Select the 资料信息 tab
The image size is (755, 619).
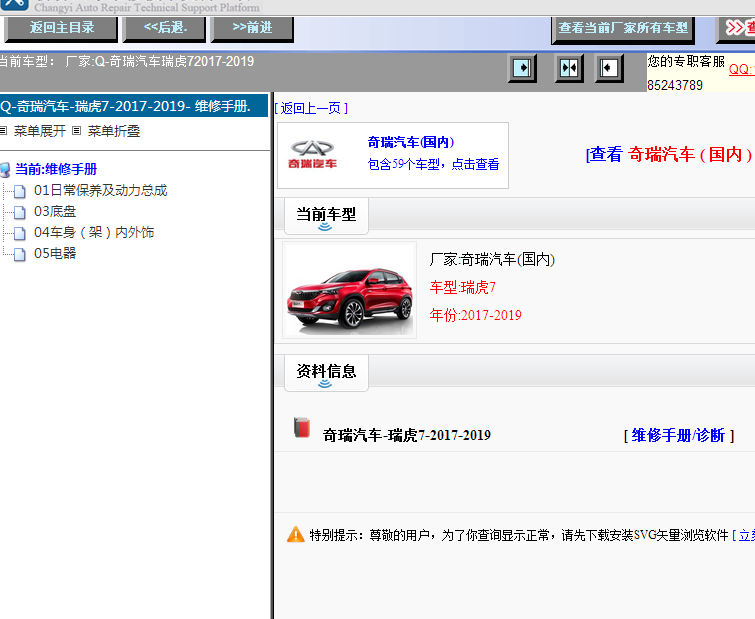coord(326,374)
